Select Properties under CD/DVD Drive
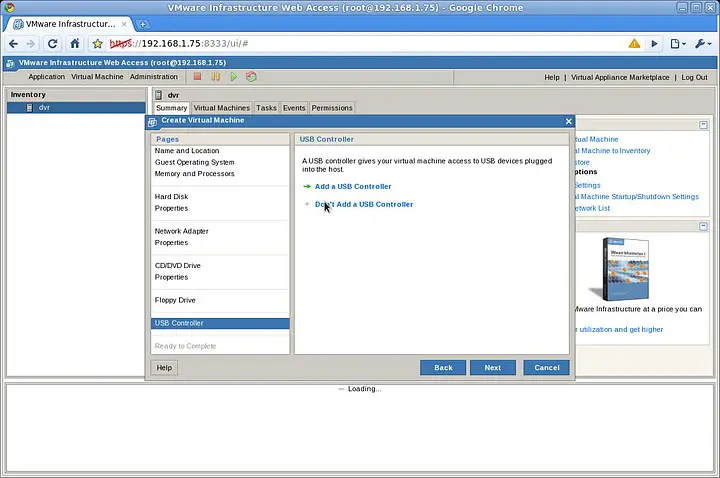Screen dimensions: 720x478 click(x=171, y=277)
